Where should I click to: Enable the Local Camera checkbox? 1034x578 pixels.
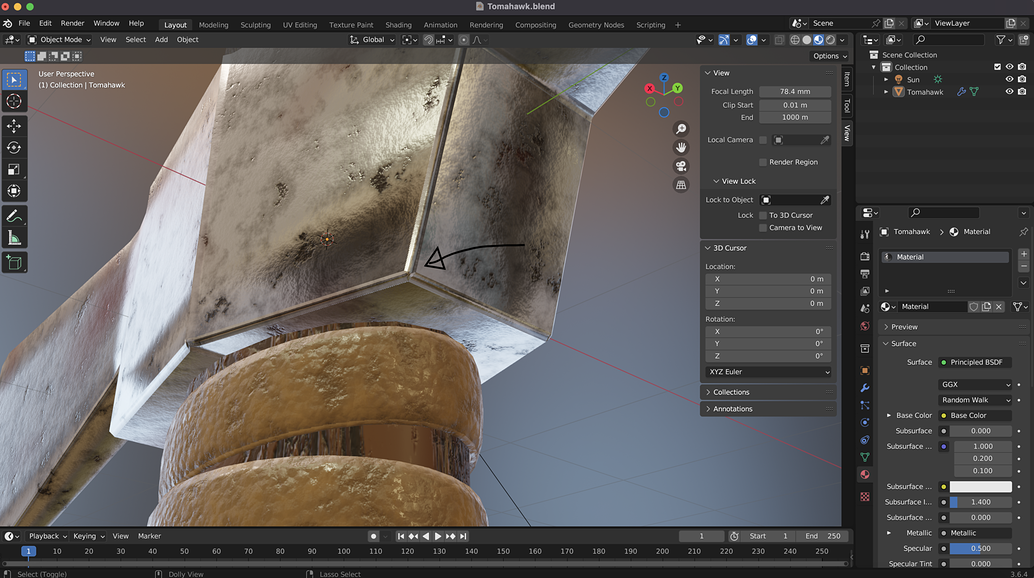pyautogui.click(x=763, y=140)
